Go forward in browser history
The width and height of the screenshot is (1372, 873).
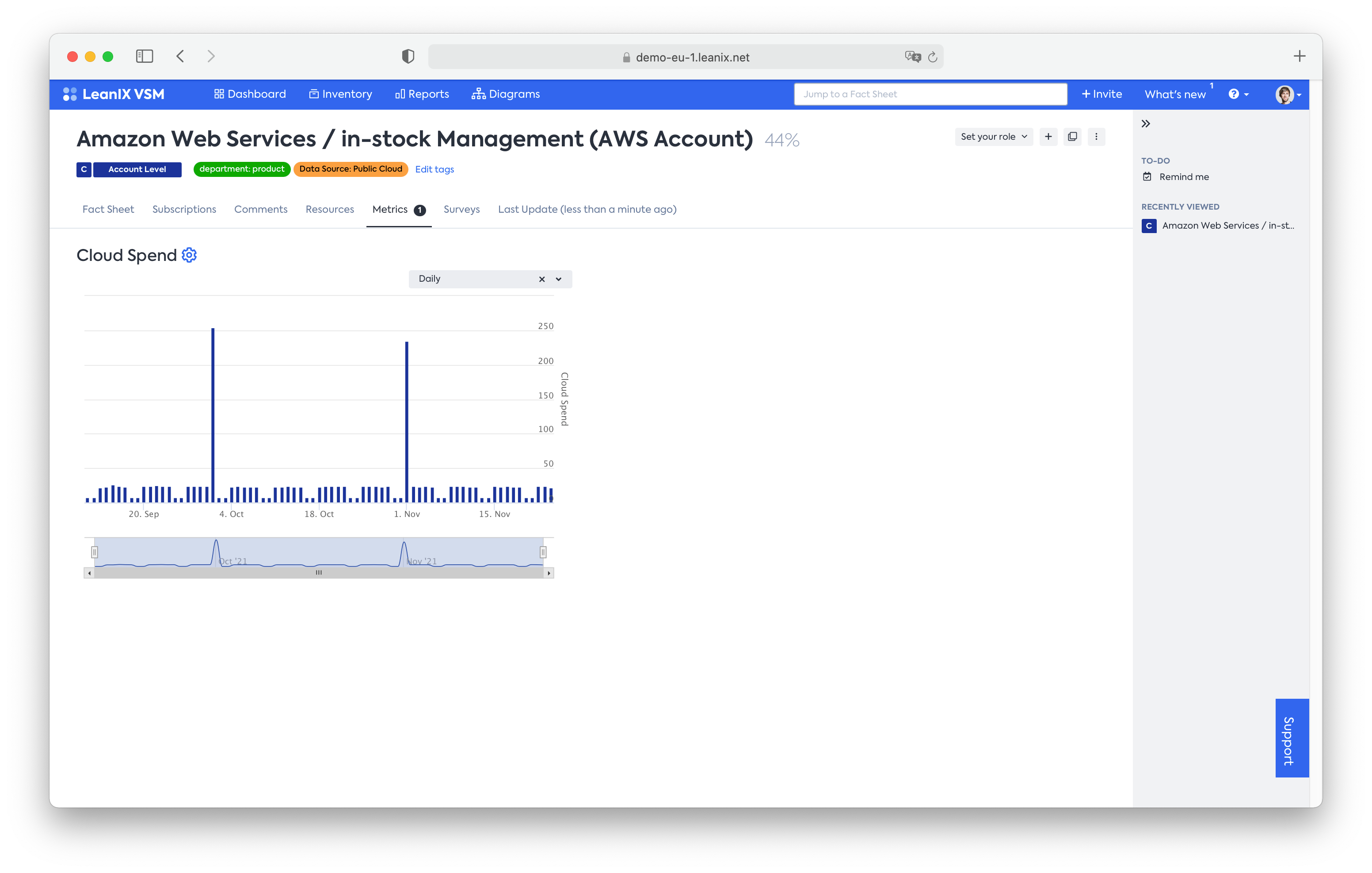[x=211, y=56]
